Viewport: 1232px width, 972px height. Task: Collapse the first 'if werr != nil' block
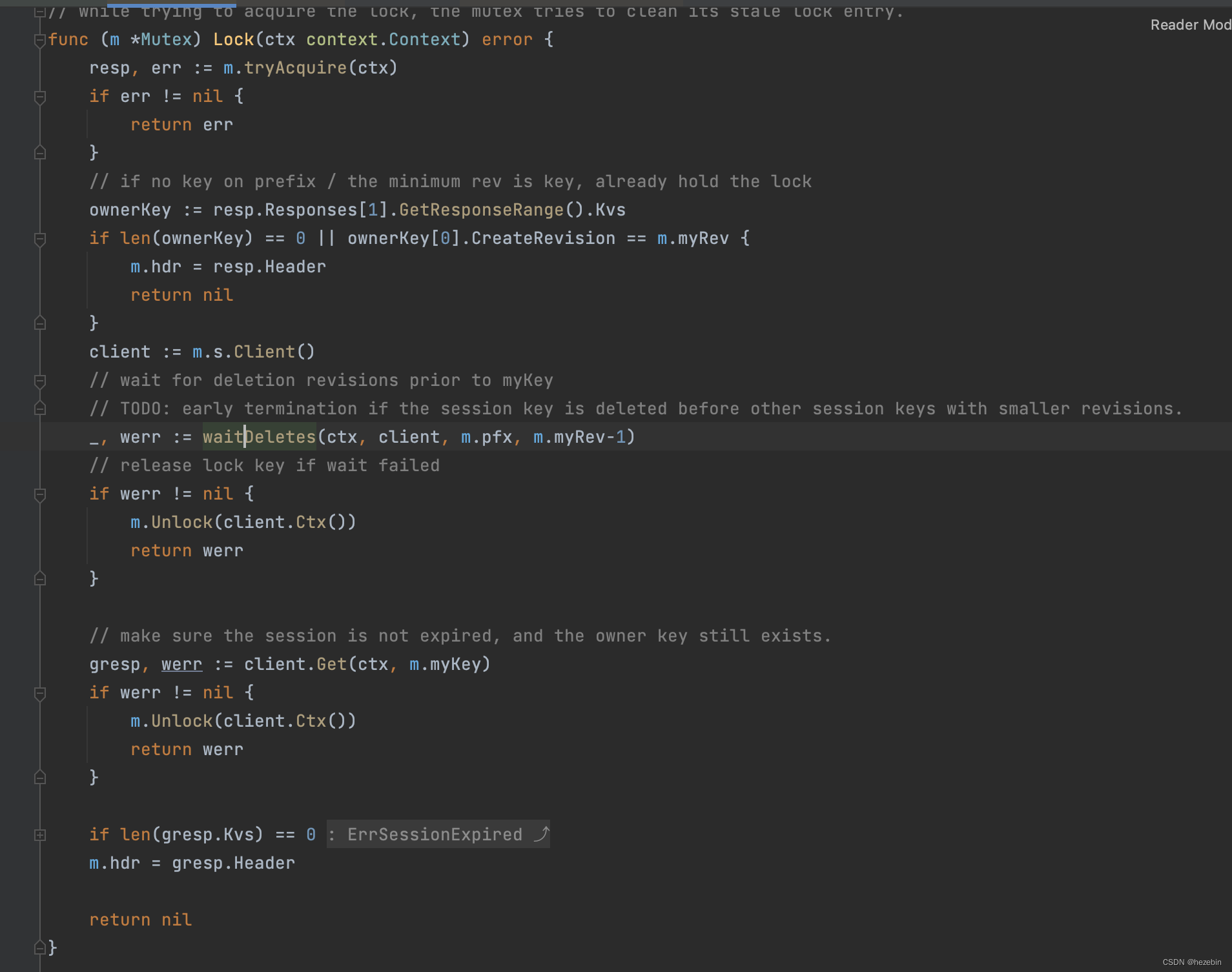(40, 494)
